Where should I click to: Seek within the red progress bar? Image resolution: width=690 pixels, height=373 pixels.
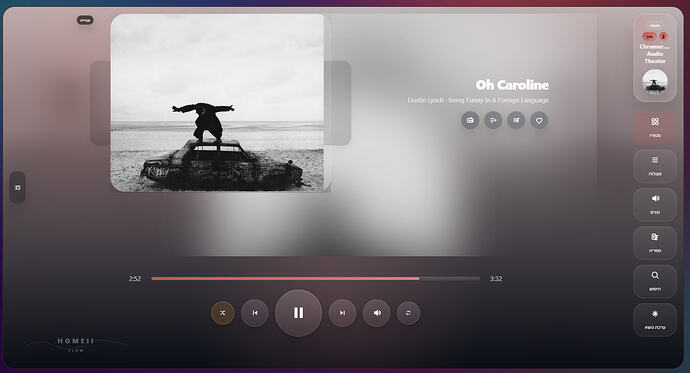click(316, 278)
